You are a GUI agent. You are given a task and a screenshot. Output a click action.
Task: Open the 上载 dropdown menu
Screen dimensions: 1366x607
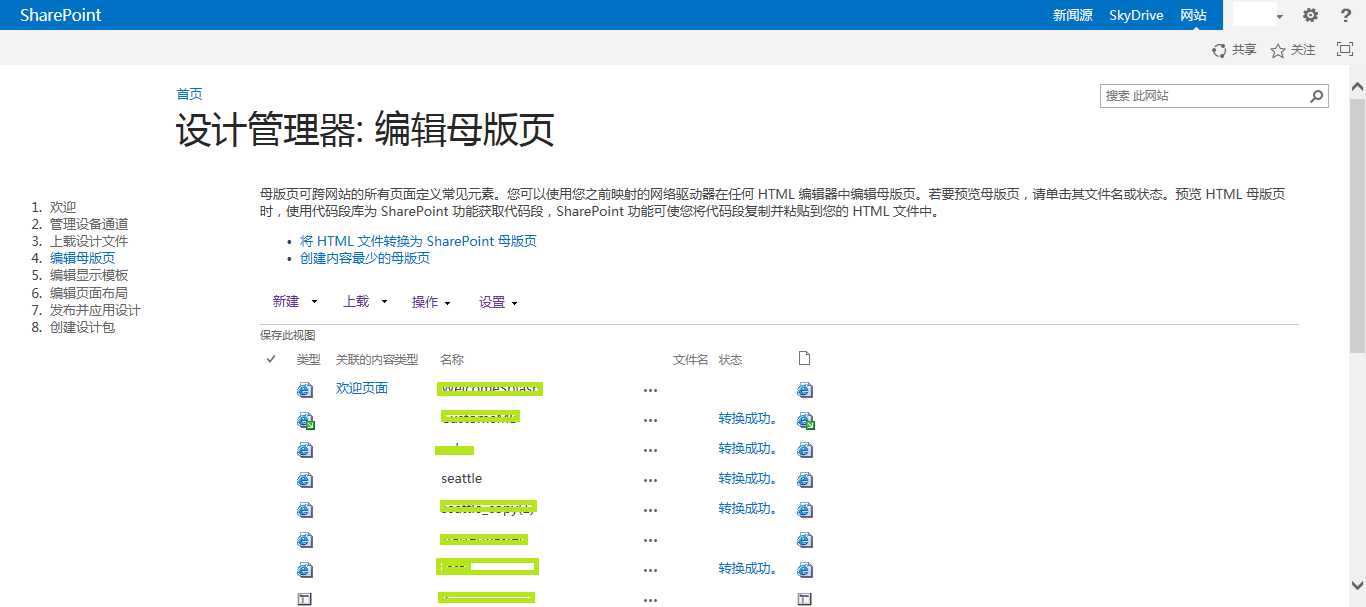pyautogui.click(x=365, y=301)
